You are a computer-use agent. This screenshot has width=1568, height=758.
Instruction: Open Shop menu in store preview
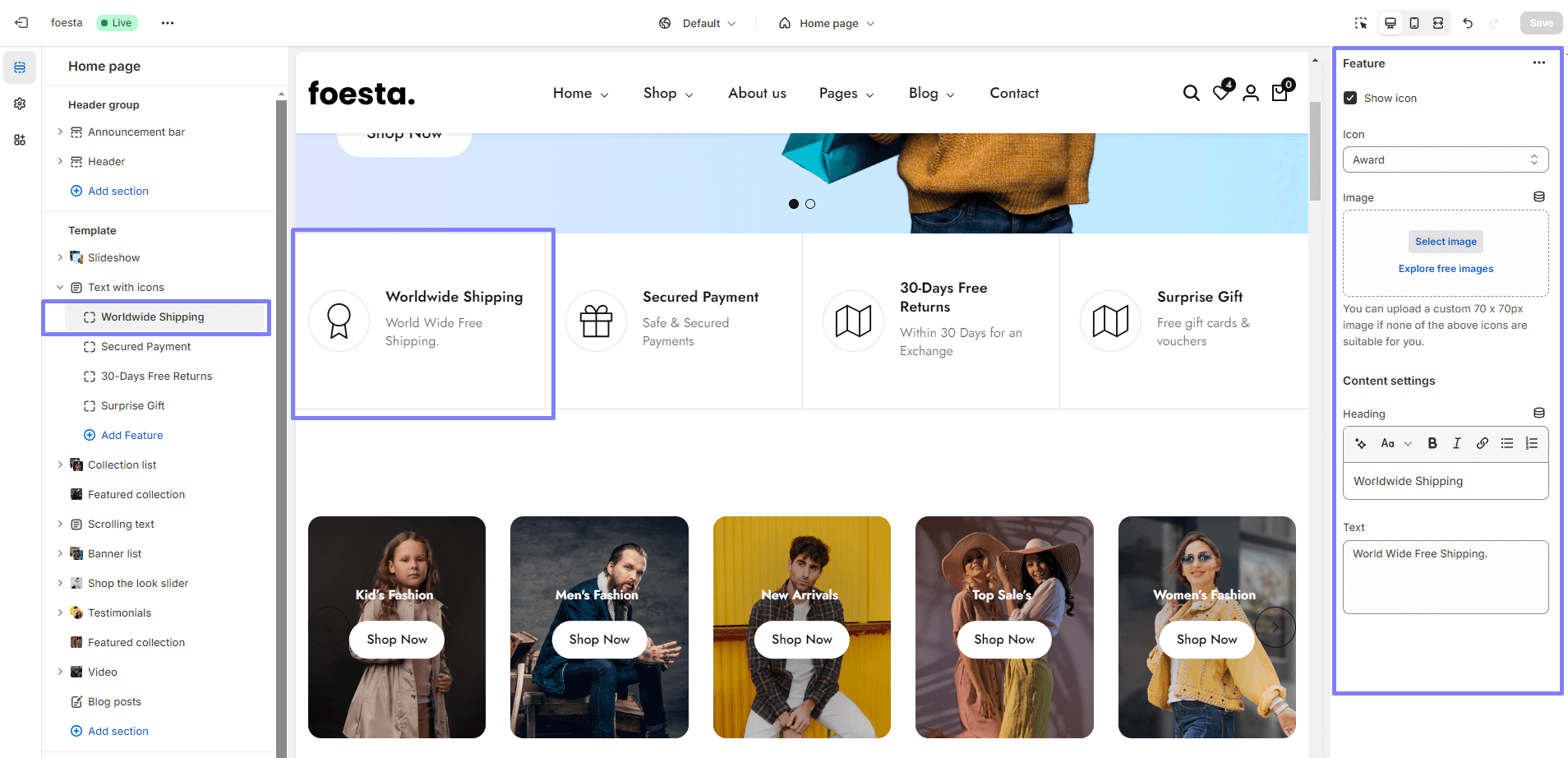667,94
